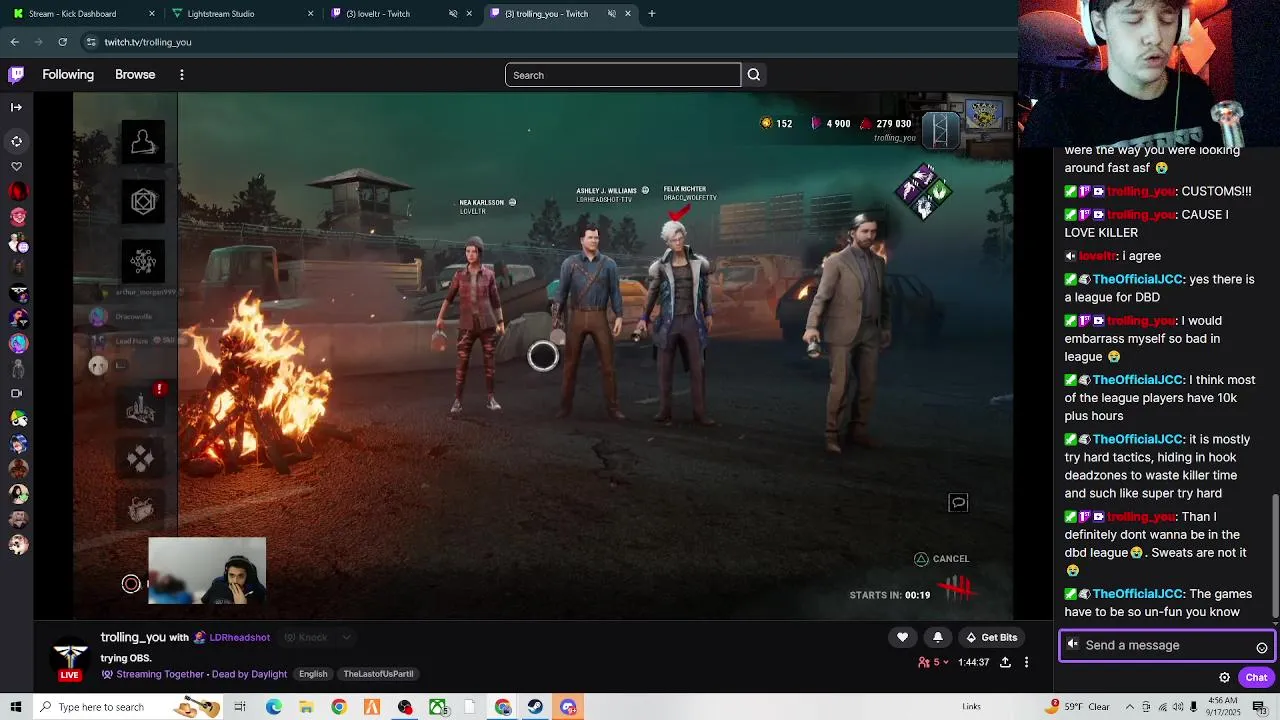Viewport: 1280px width, 720px height.
Task: Close the Lightstream Studio tab
Action: [310, 14]
